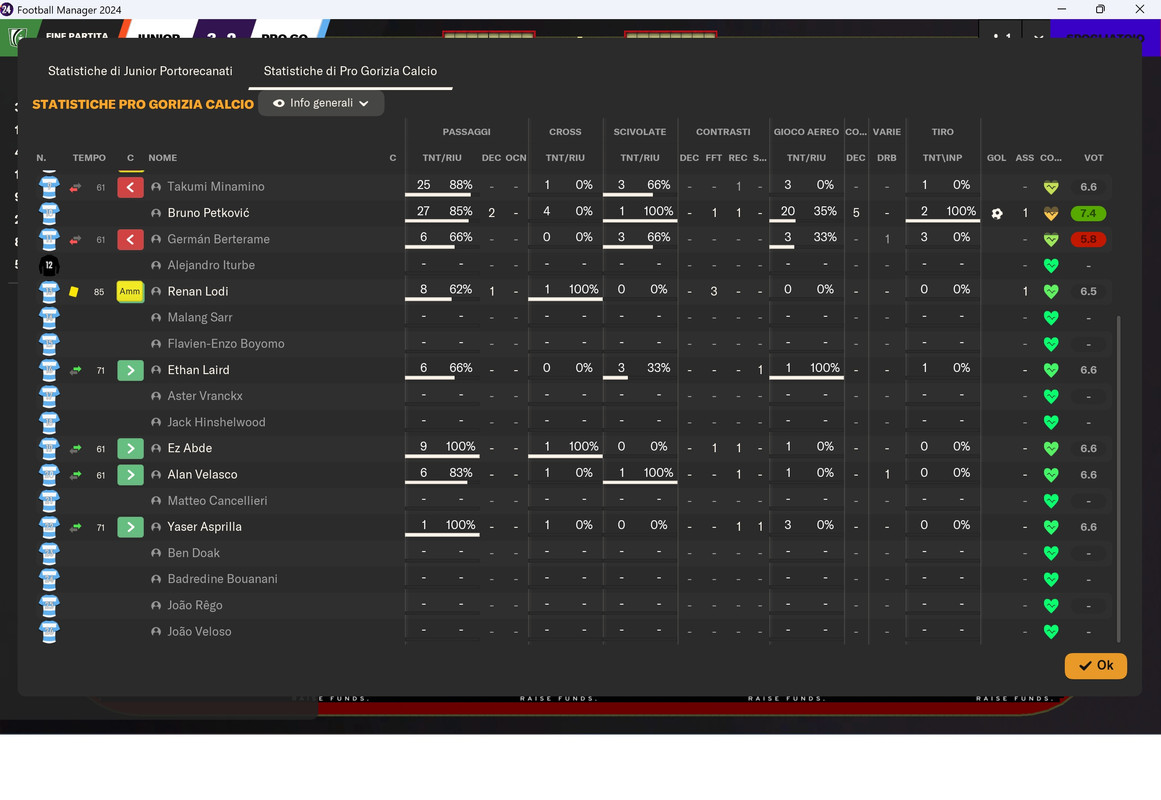
Task: Click the 5.8 rating of Germán Berterame
Action: [1088, 239]
